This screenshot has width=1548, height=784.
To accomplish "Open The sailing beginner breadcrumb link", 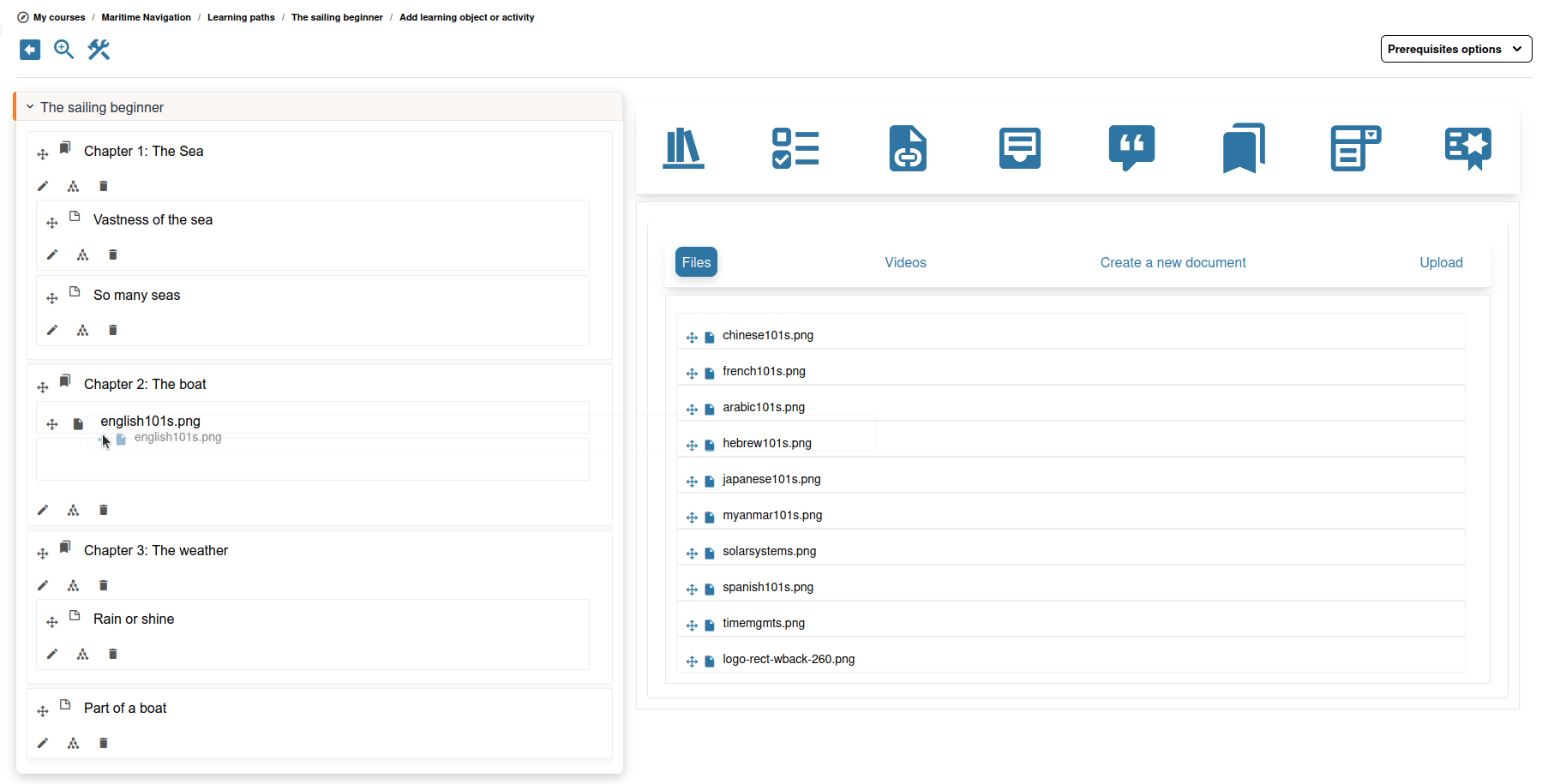I will point(337,17).
